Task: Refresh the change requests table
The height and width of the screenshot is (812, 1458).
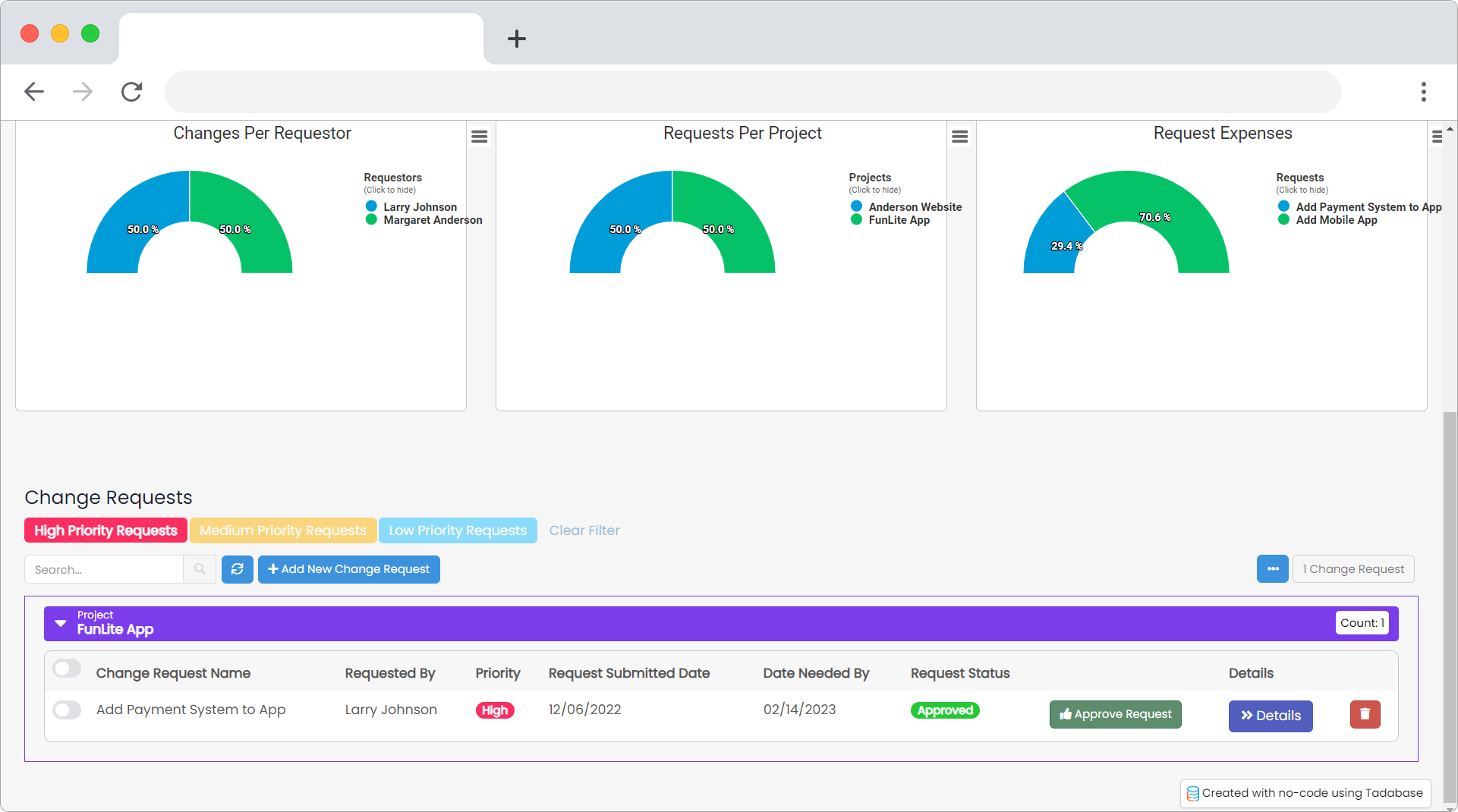Action: pos(238,569)
